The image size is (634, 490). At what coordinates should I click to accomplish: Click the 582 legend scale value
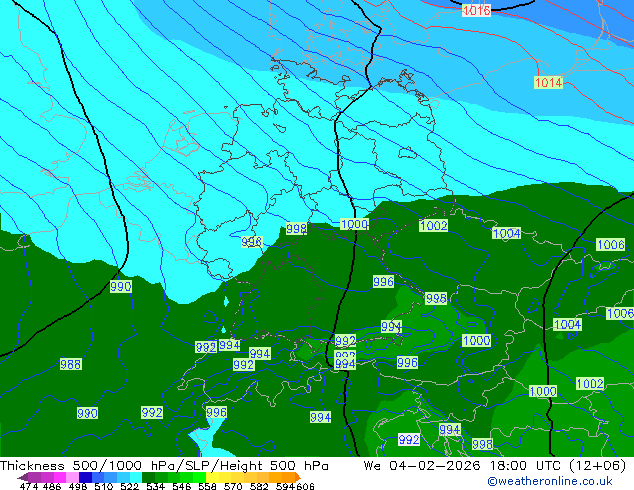point(259,486)
